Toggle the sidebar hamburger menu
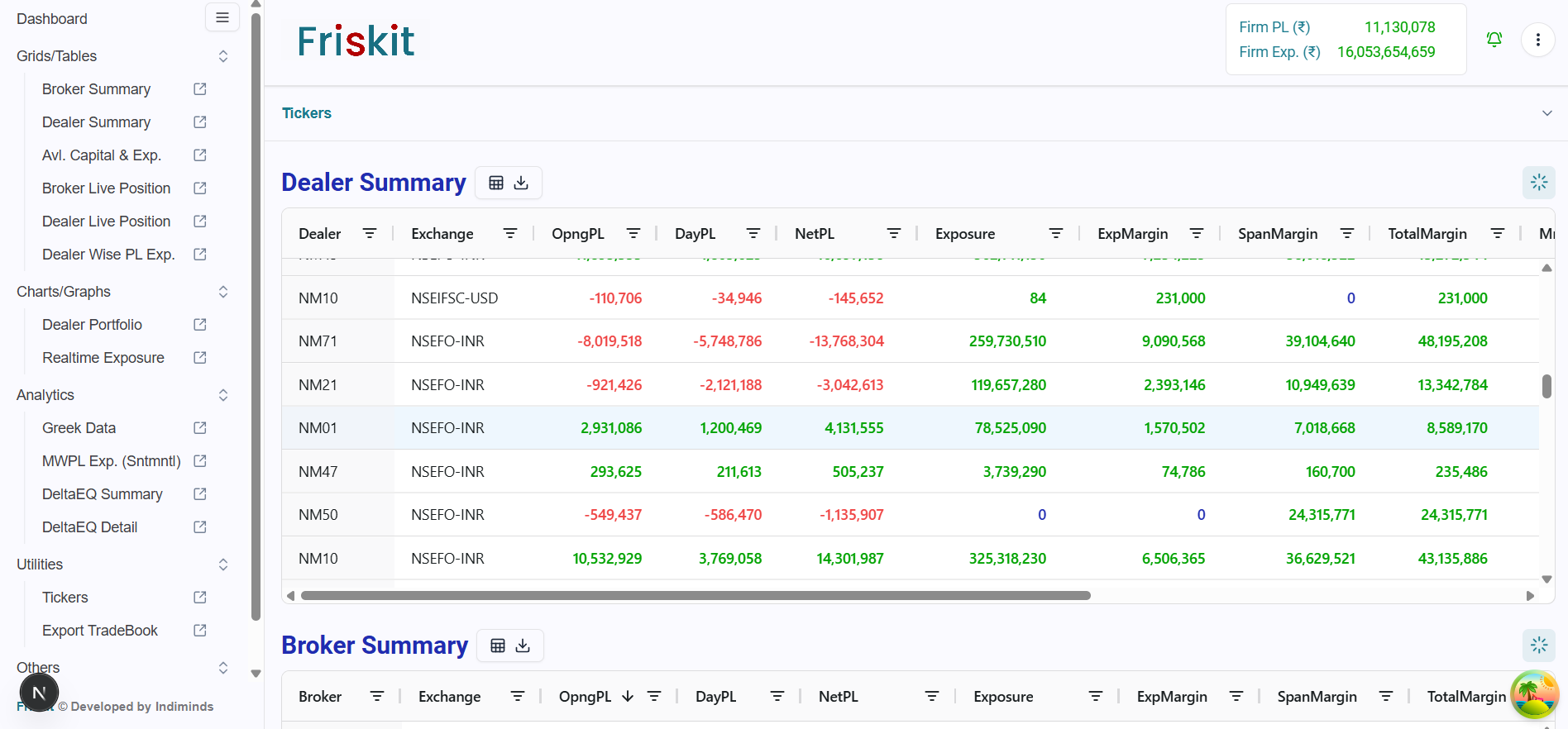This screenshot has height=729, width=1568. [x=222, y=17]
